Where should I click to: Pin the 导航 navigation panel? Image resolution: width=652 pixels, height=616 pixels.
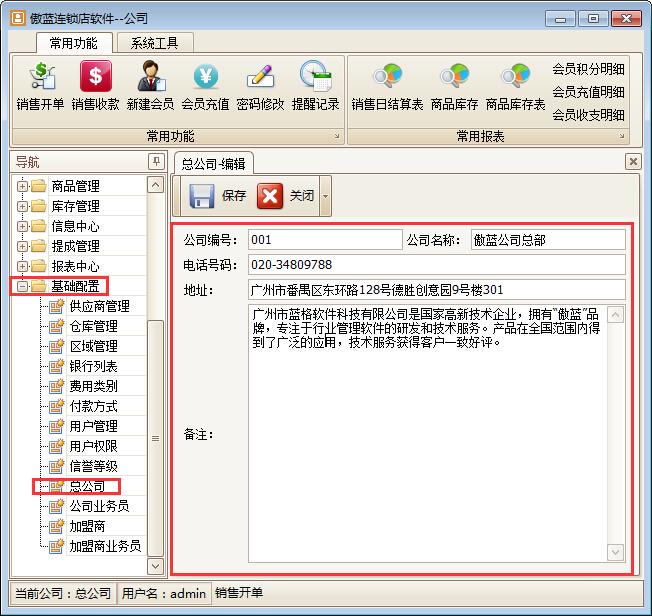pos(155,162)
